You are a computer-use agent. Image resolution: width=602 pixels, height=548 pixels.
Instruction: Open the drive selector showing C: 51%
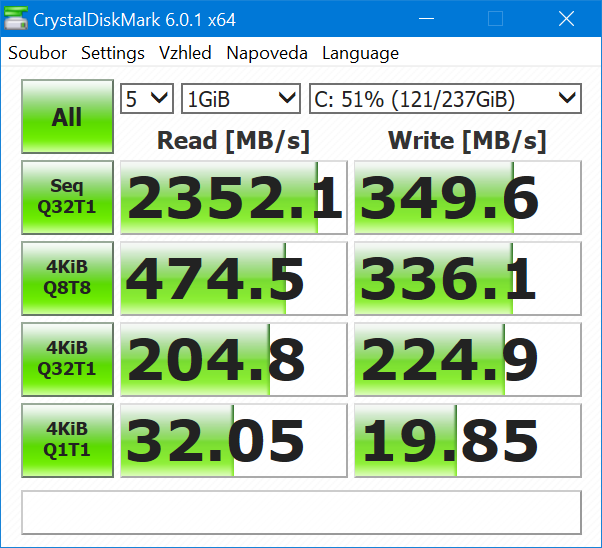coord(444,98)
